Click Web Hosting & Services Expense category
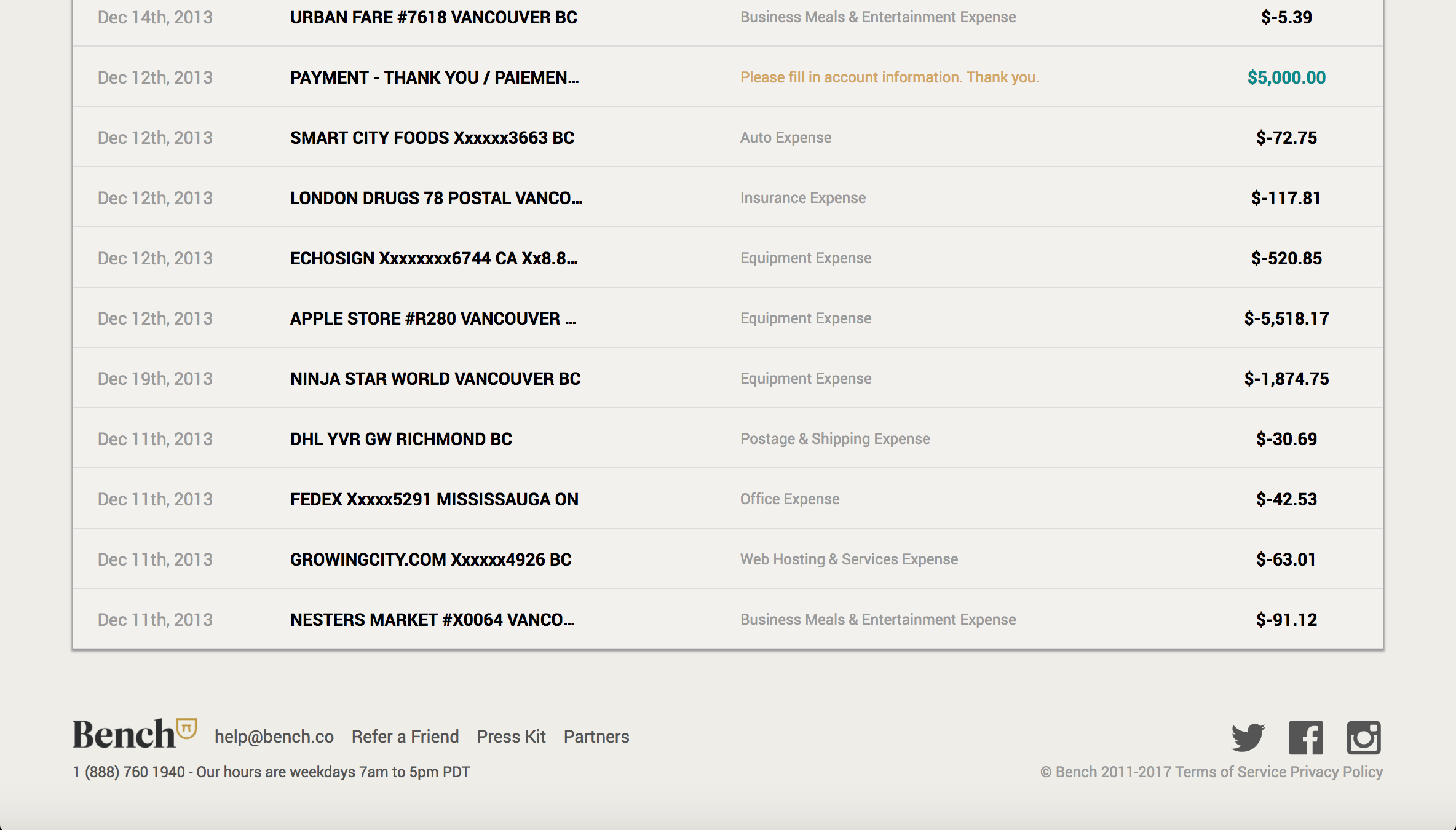Image resolution: width=1456 pixels, height=830 pixels. 849,559
